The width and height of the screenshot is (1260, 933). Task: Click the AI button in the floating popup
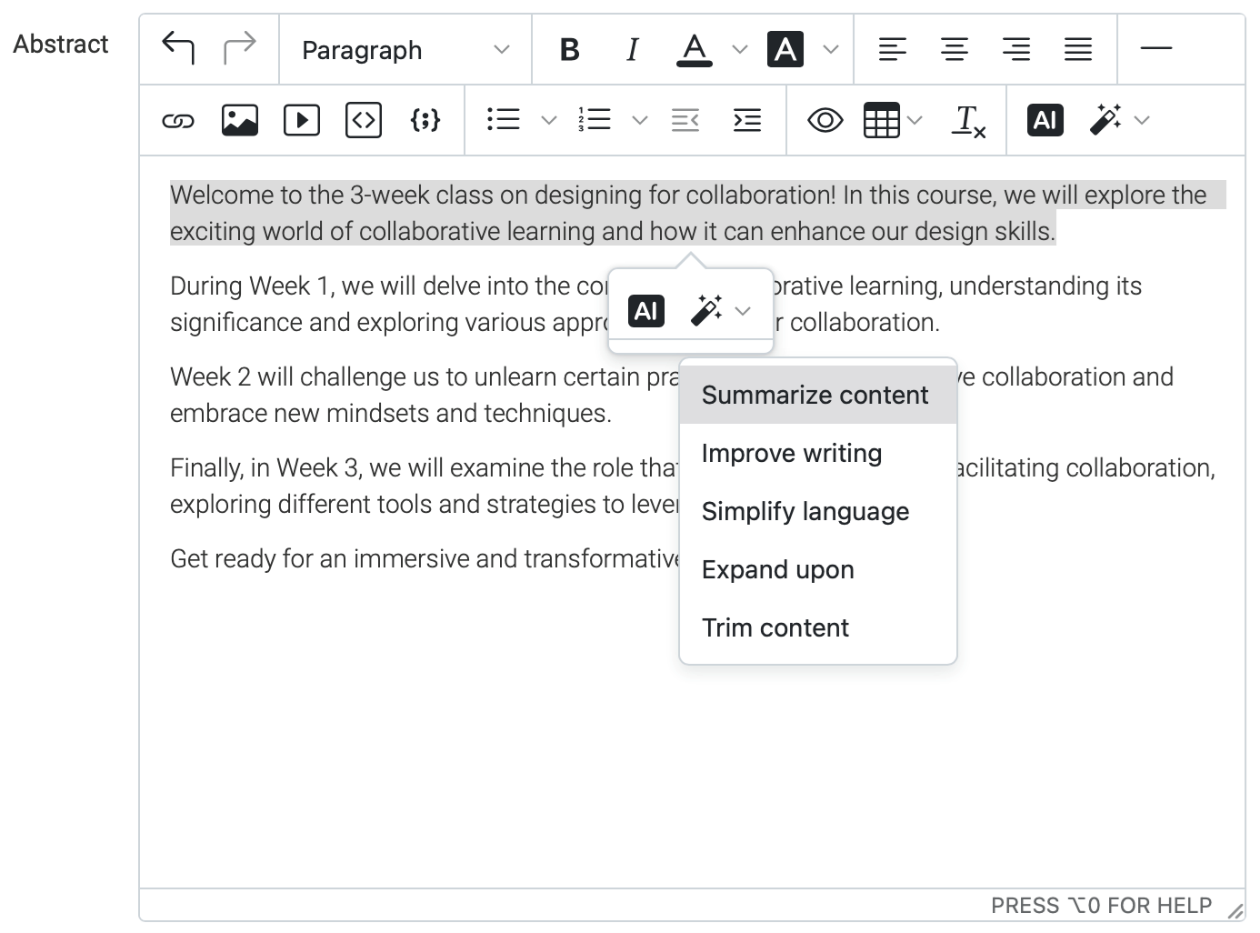tap(646, 311)
